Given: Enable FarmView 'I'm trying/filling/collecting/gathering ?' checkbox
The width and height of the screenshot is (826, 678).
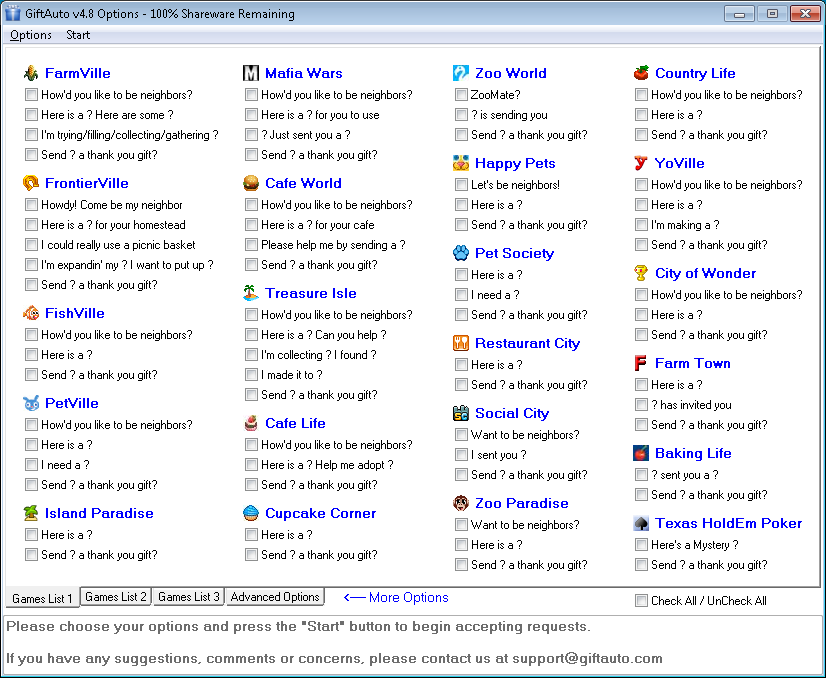Looking at the screenshot, I should (32, 135).
